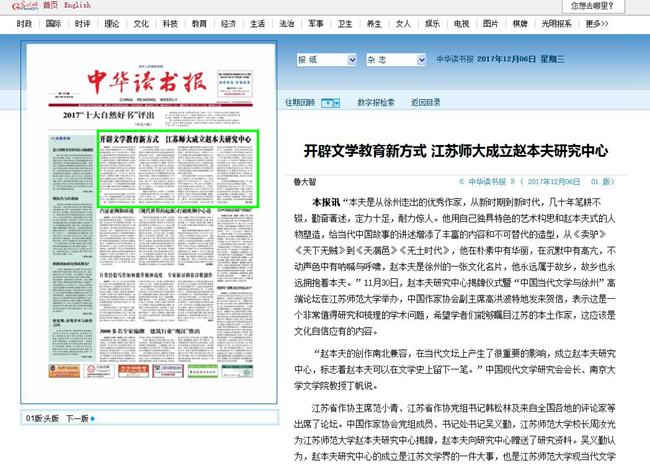Viewport: 650px width, 468px height.
Task: Switch to the English version link
Action: click(x=77, y=5)
